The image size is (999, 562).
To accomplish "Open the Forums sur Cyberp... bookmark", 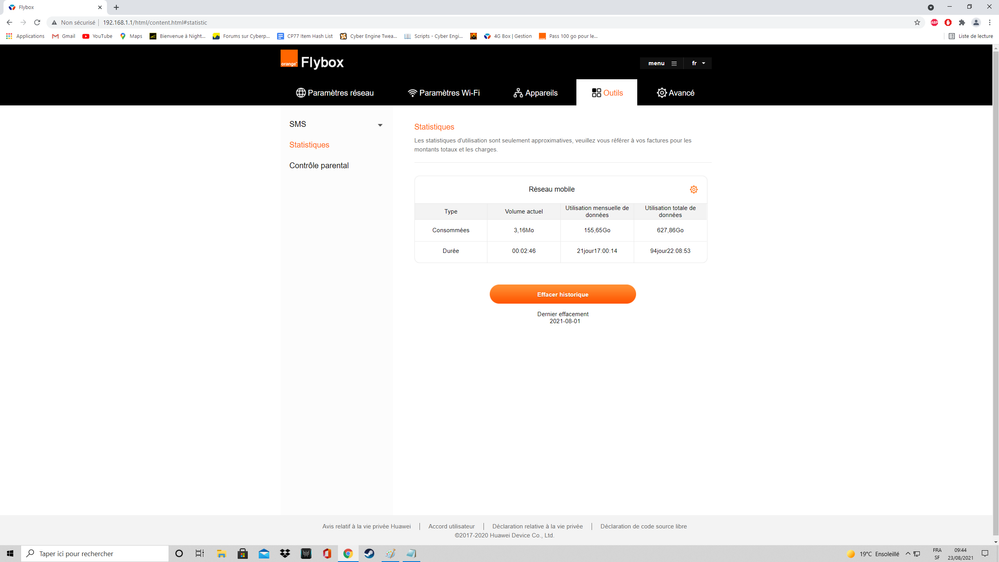I will [x=241, y=36].
